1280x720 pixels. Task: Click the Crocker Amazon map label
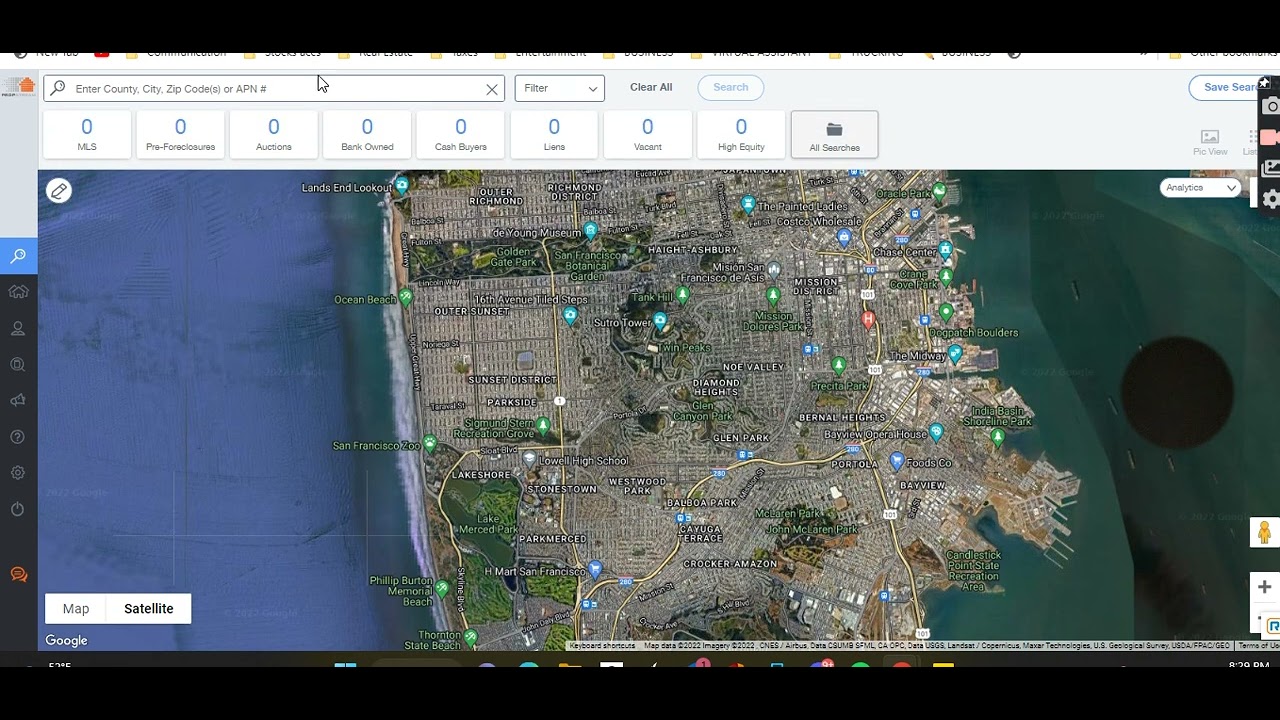coord(730,564)
